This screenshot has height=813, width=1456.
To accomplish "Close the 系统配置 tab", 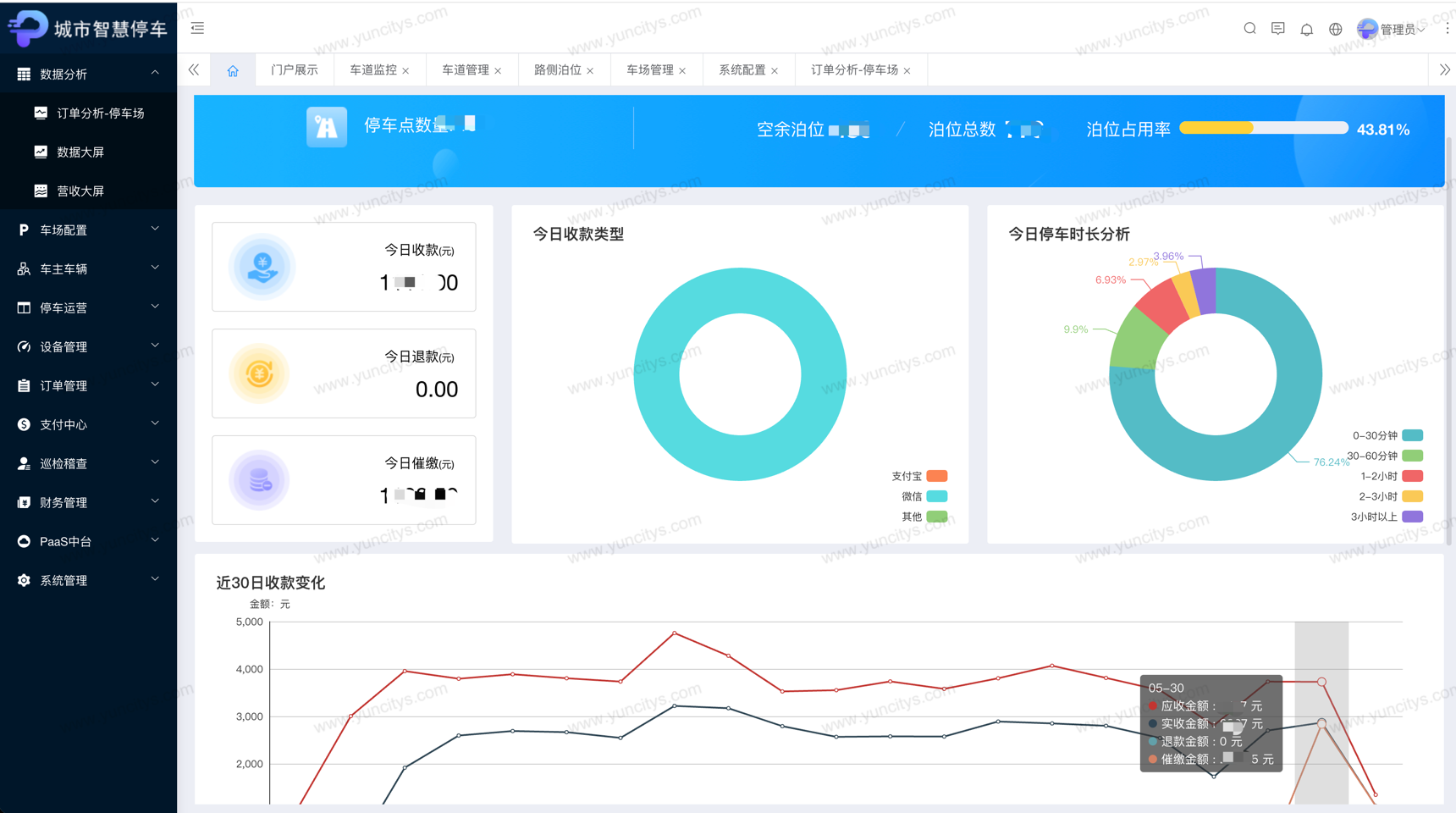I will (775, 71).
